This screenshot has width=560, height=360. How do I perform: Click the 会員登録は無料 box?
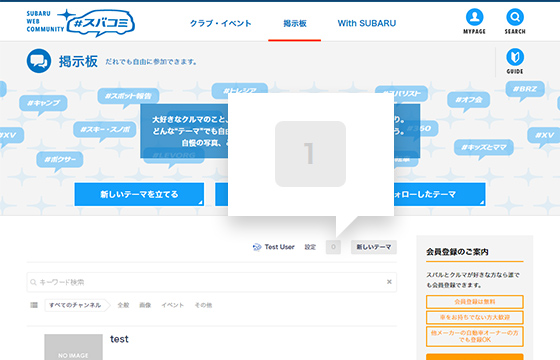point(475,302)
